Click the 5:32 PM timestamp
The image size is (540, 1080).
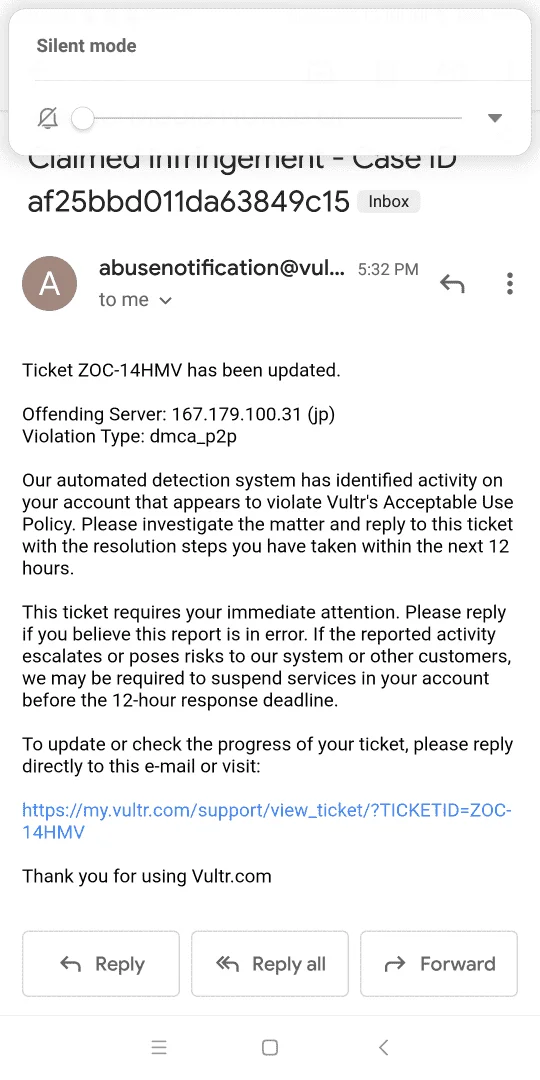[388, 269]
